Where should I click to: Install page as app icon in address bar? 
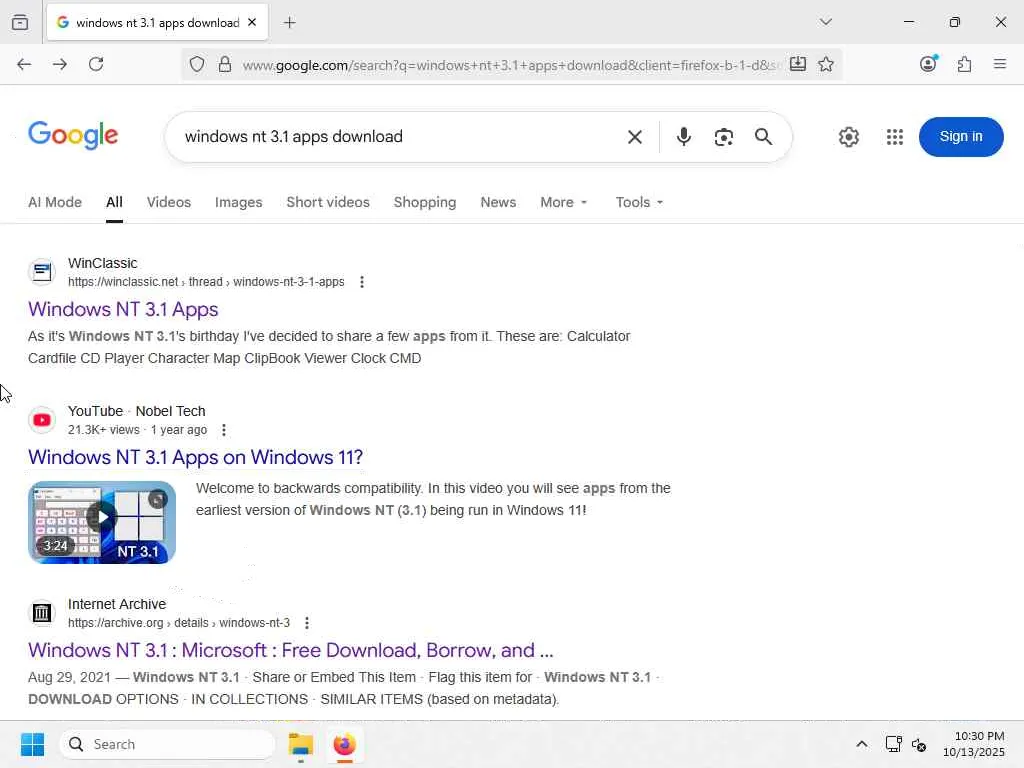tap(797, 64)
